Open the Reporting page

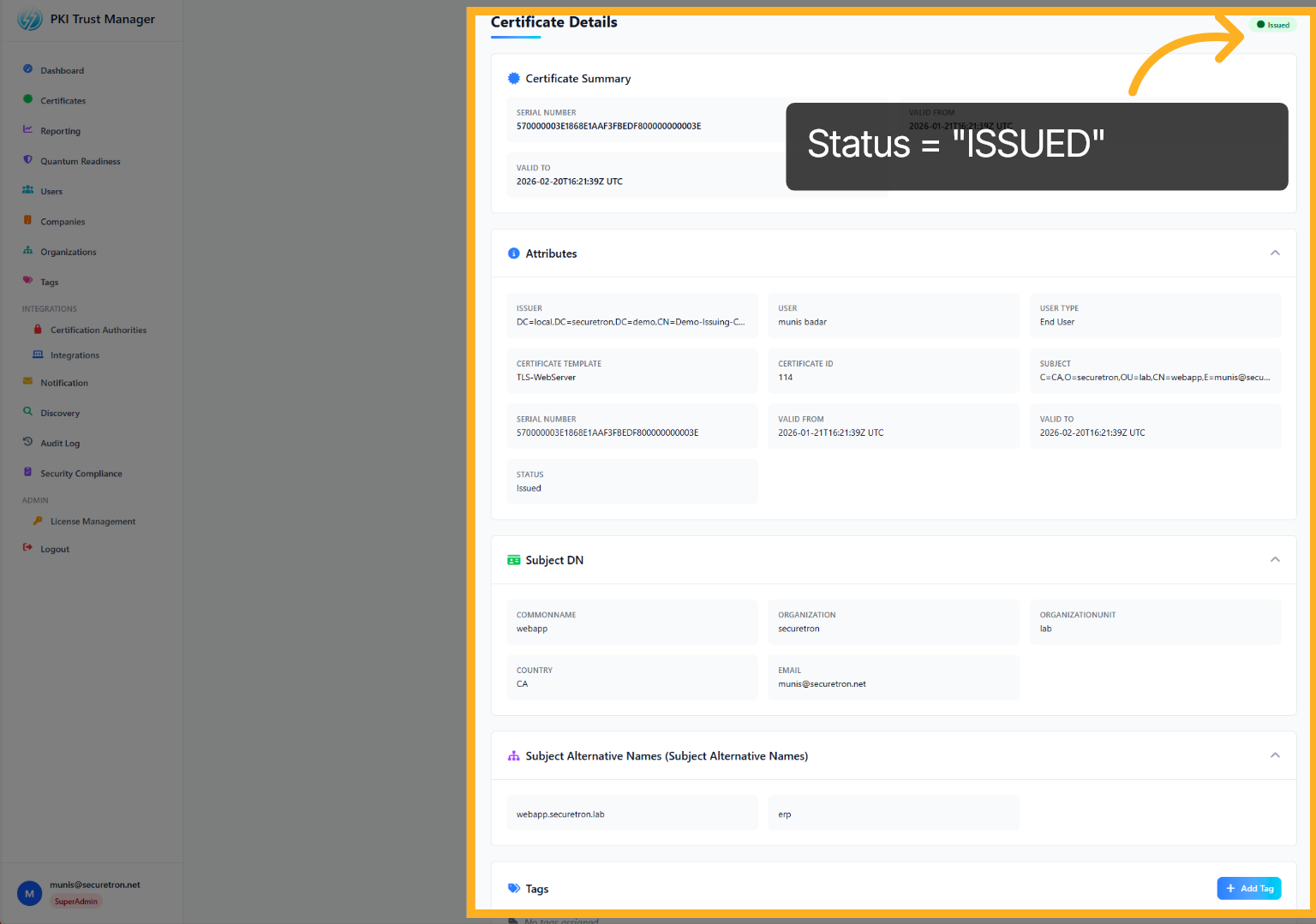[61, 131]
